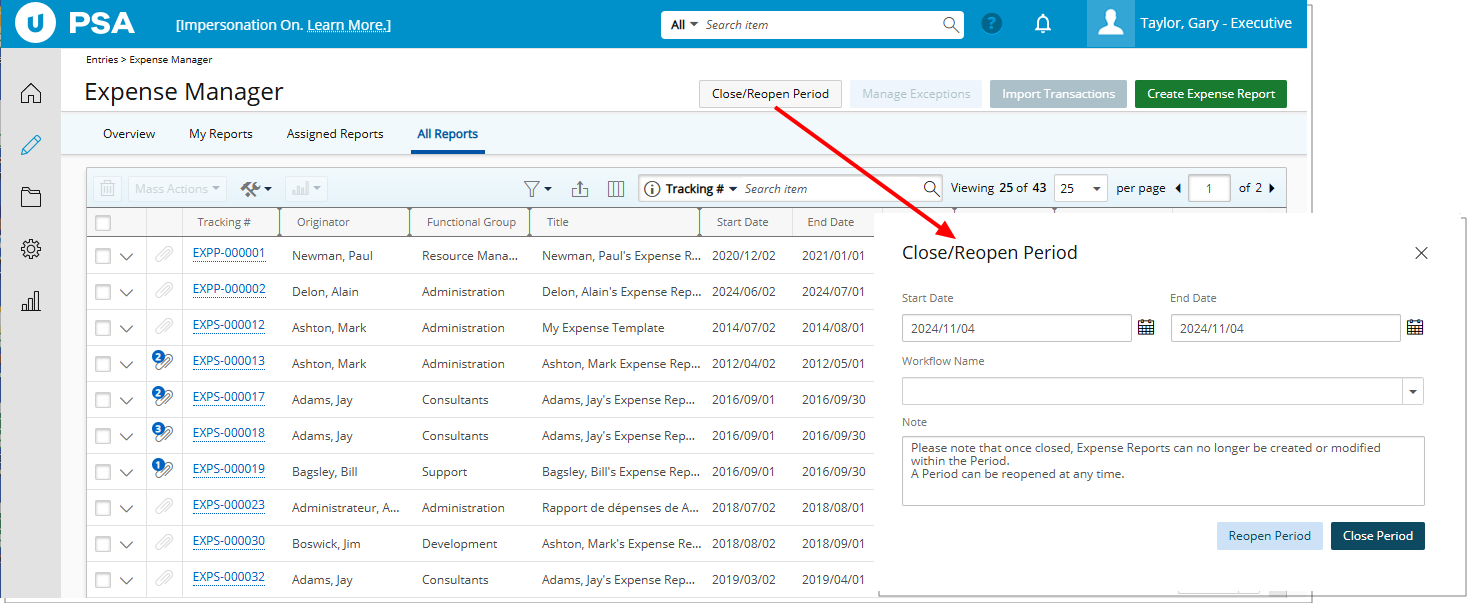Go to the next page arrow
Screen dimensions: 1478x603
[1271, 188]
